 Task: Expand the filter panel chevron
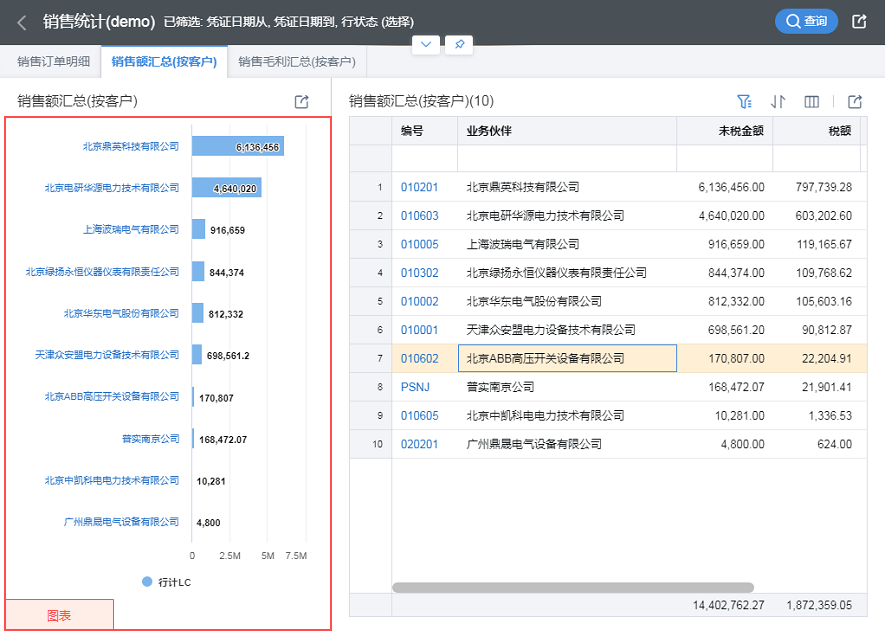pos(426,45)
